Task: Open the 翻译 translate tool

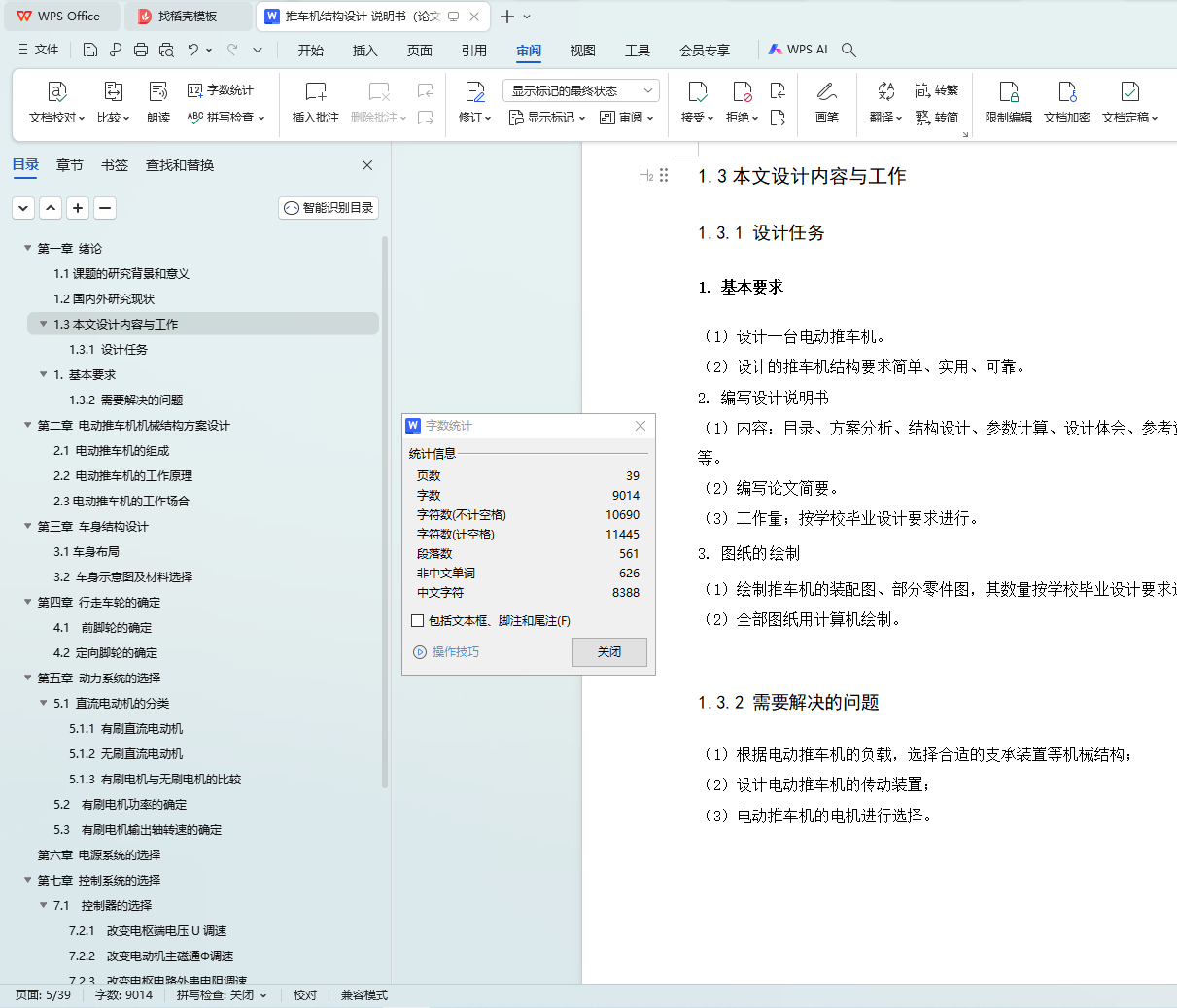Action: 885,102
